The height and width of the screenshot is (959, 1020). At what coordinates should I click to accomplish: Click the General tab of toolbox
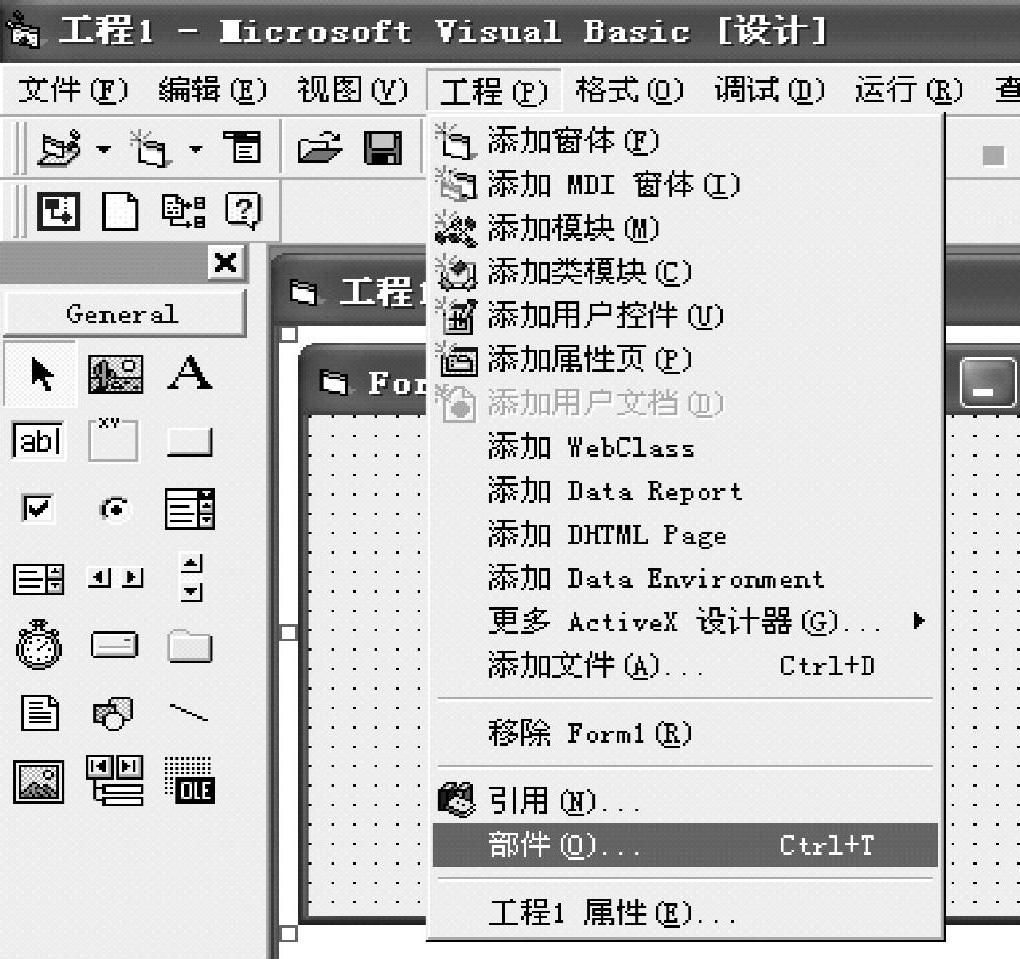pos(123,314)
